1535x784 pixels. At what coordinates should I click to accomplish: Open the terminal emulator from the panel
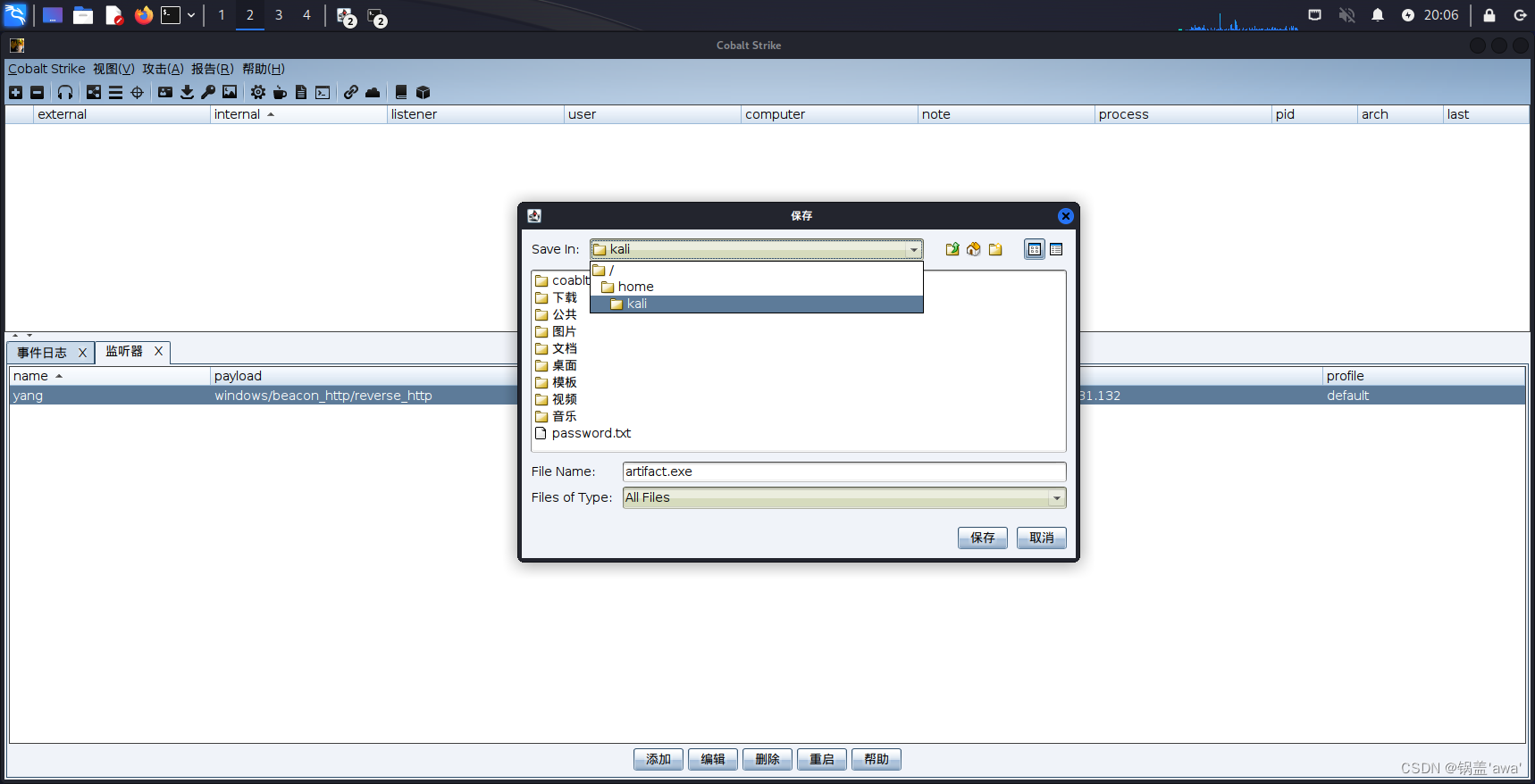[x=171, y=15]
